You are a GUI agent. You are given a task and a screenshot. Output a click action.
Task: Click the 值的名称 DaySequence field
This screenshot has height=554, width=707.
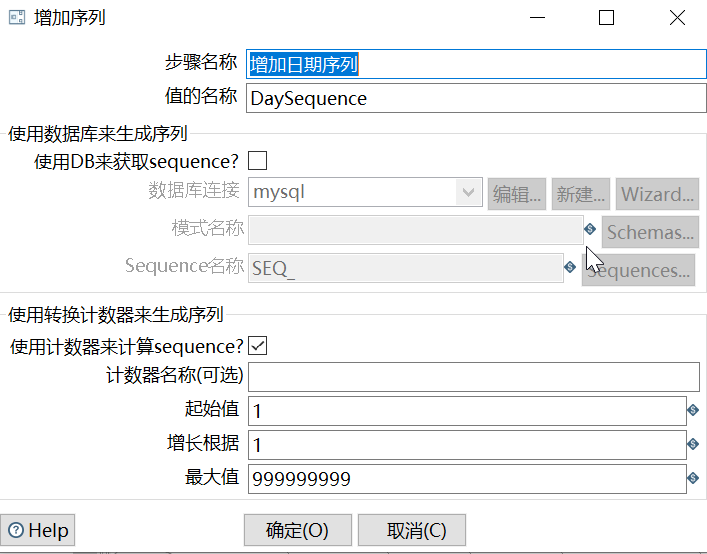476,98
